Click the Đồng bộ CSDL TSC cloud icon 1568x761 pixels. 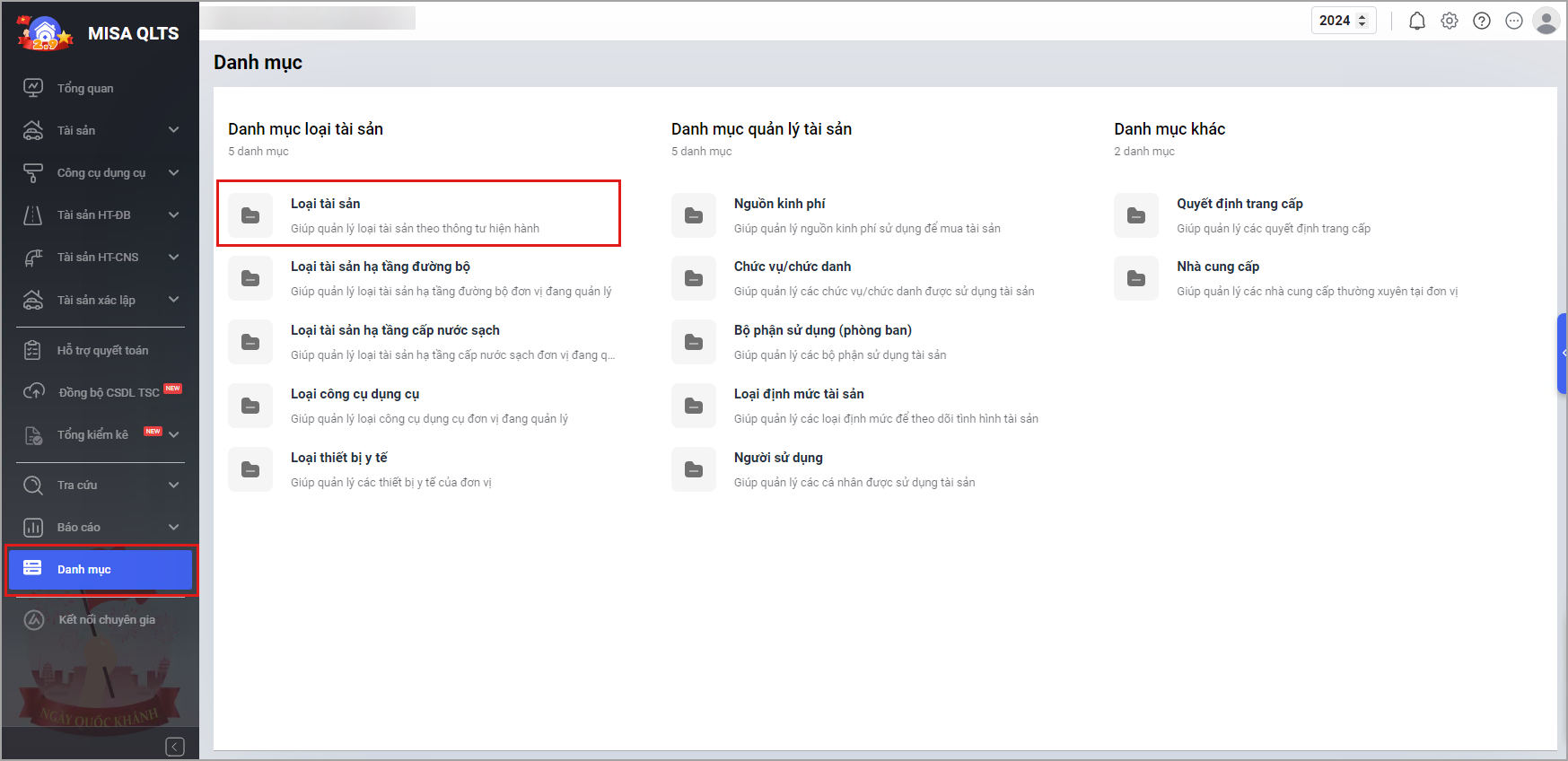click(33, 392)
